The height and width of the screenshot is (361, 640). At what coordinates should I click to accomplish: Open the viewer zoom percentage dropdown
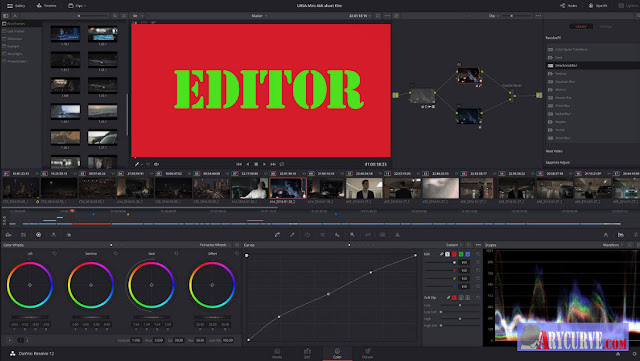[138, 16]
